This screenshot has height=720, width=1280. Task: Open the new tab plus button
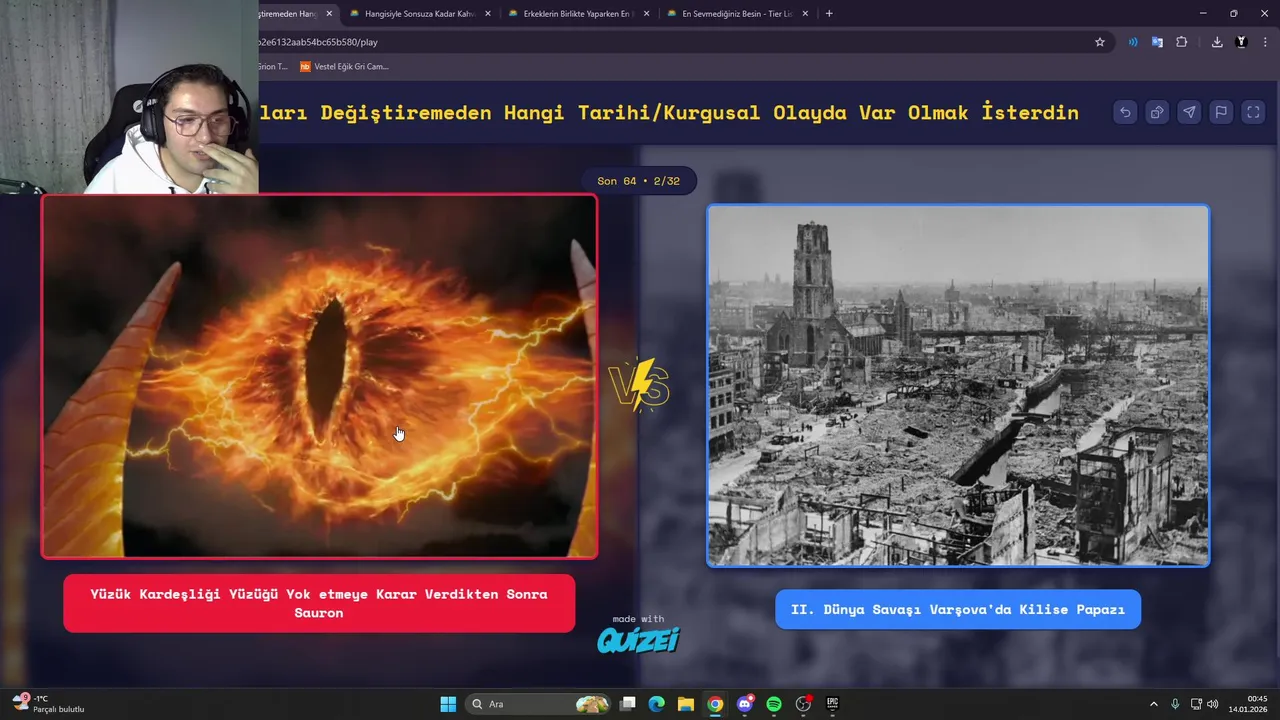[x=829, y=14]
